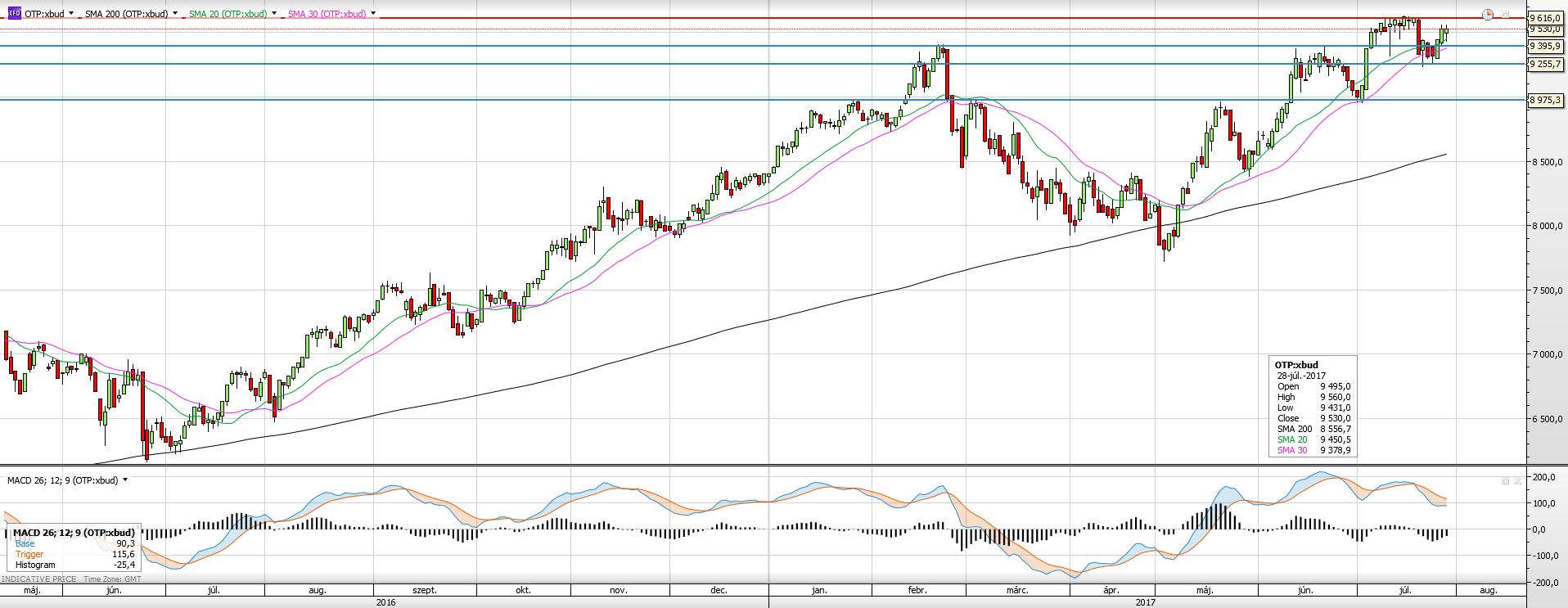Click the green SMA 20 9 450,5 row

(x=1313, y=439)
